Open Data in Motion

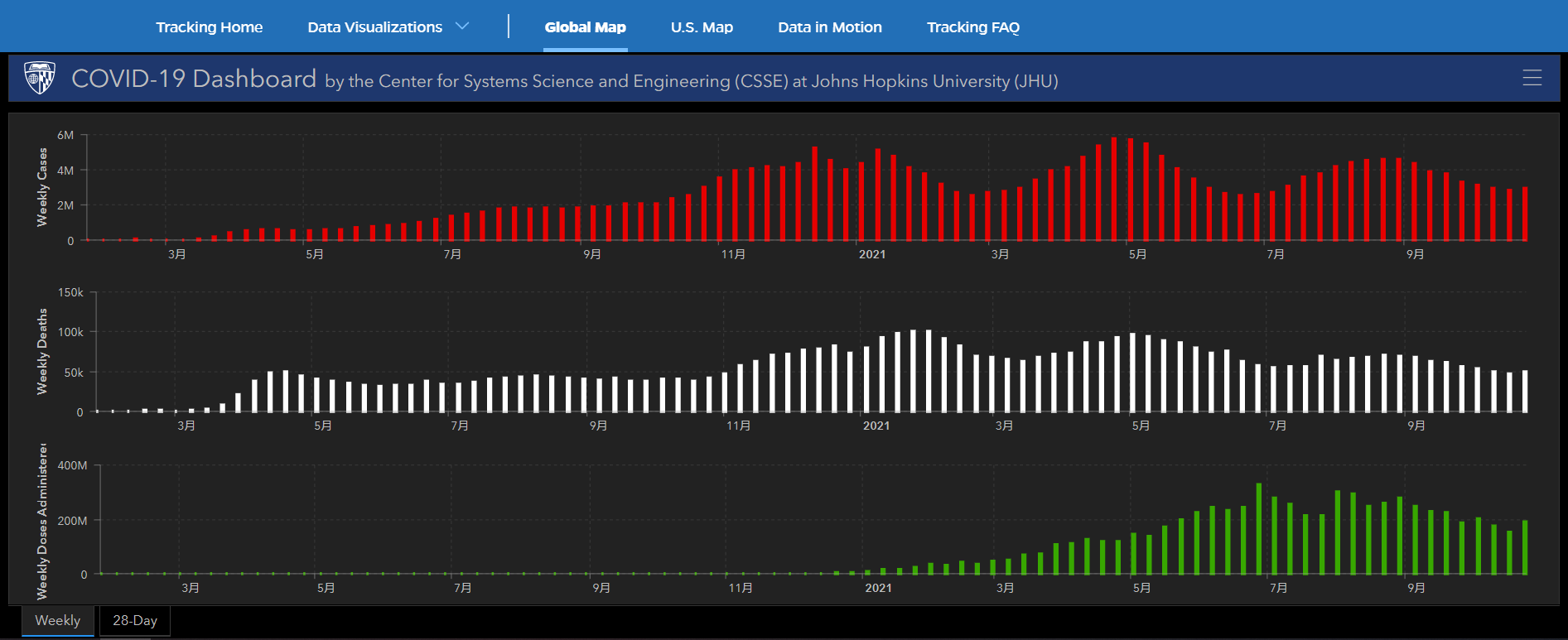[829, 27]
